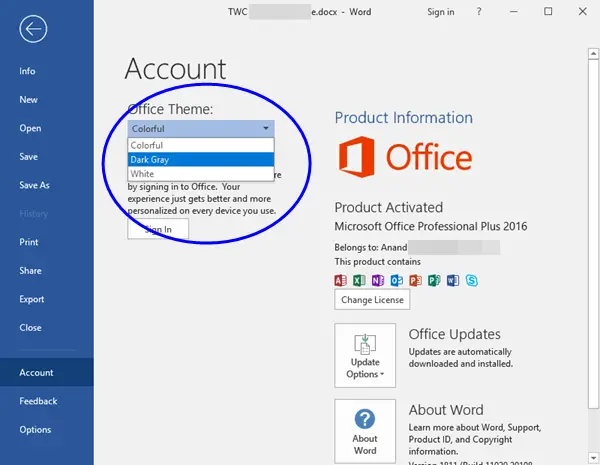600x465 pixels.
Task: Open the Office Theme dropdown arrow
Action: [x=266, y=128]
